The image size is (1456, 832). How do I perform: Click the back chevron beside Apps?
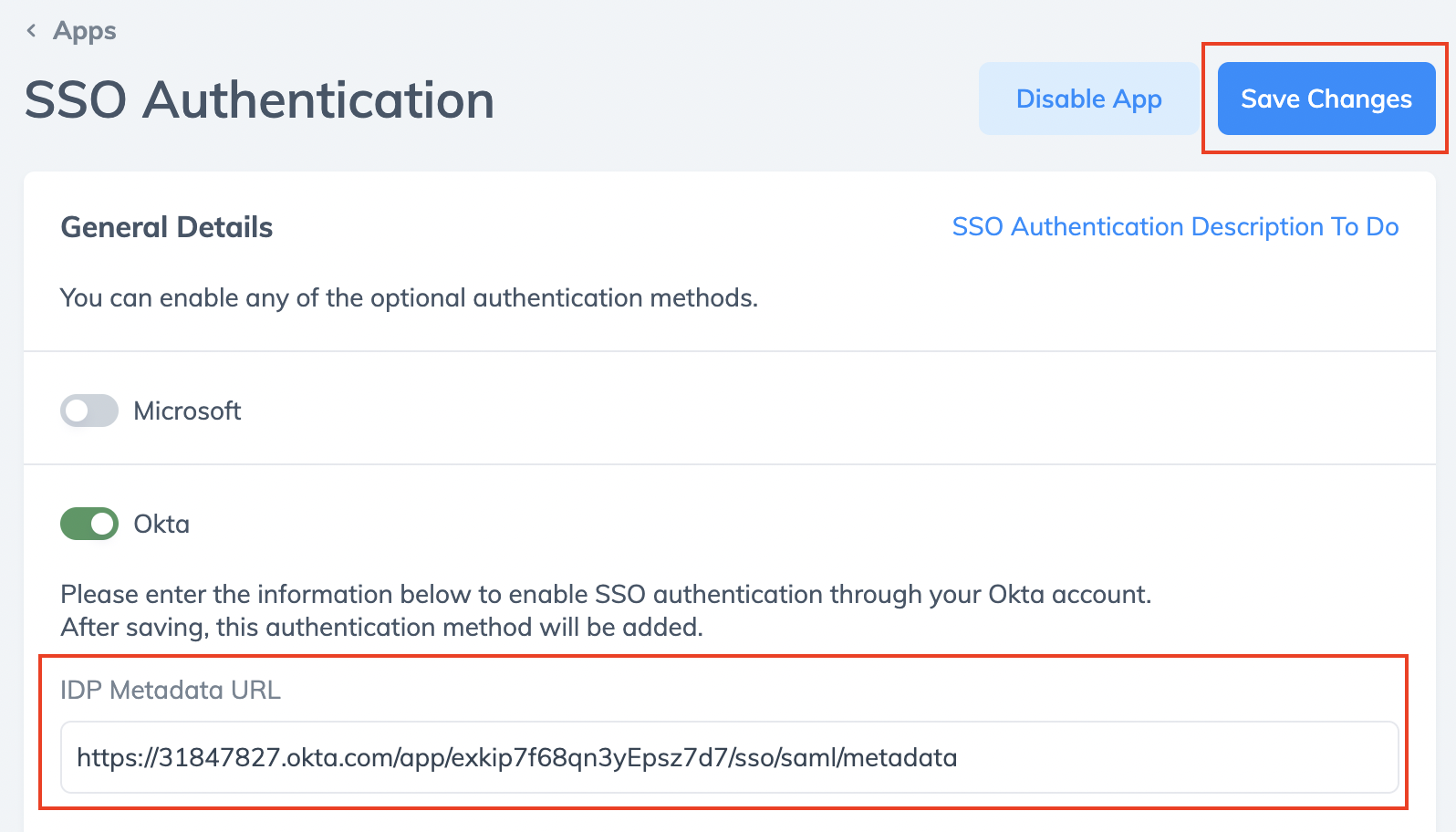click(x=32, y=31)
